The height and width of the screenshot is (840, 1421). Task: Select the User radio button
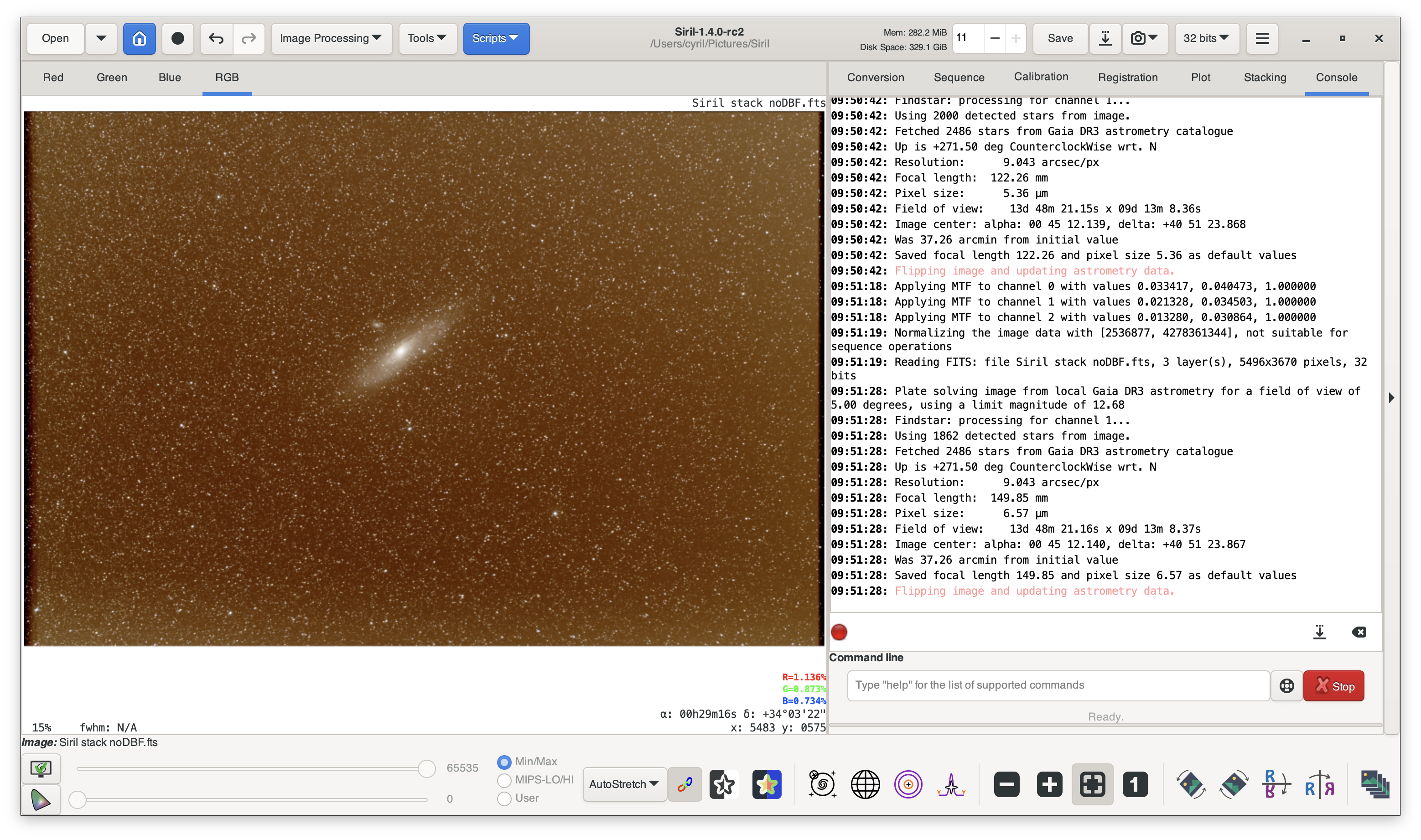click(x=504, y=799)
